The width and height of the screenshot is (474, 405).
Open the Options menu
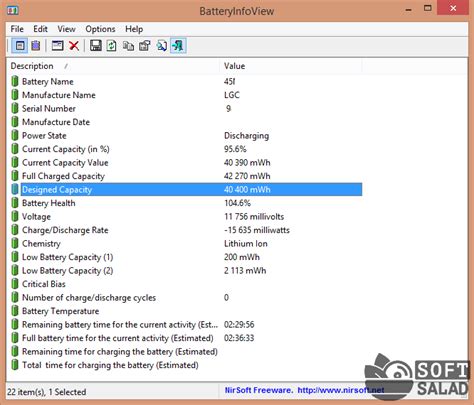coord(100,29)
